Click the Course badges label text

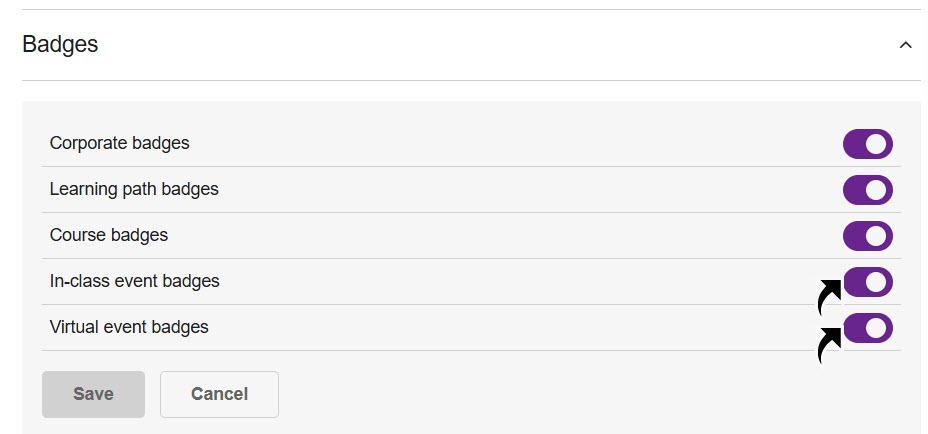[x=109, y=235]
